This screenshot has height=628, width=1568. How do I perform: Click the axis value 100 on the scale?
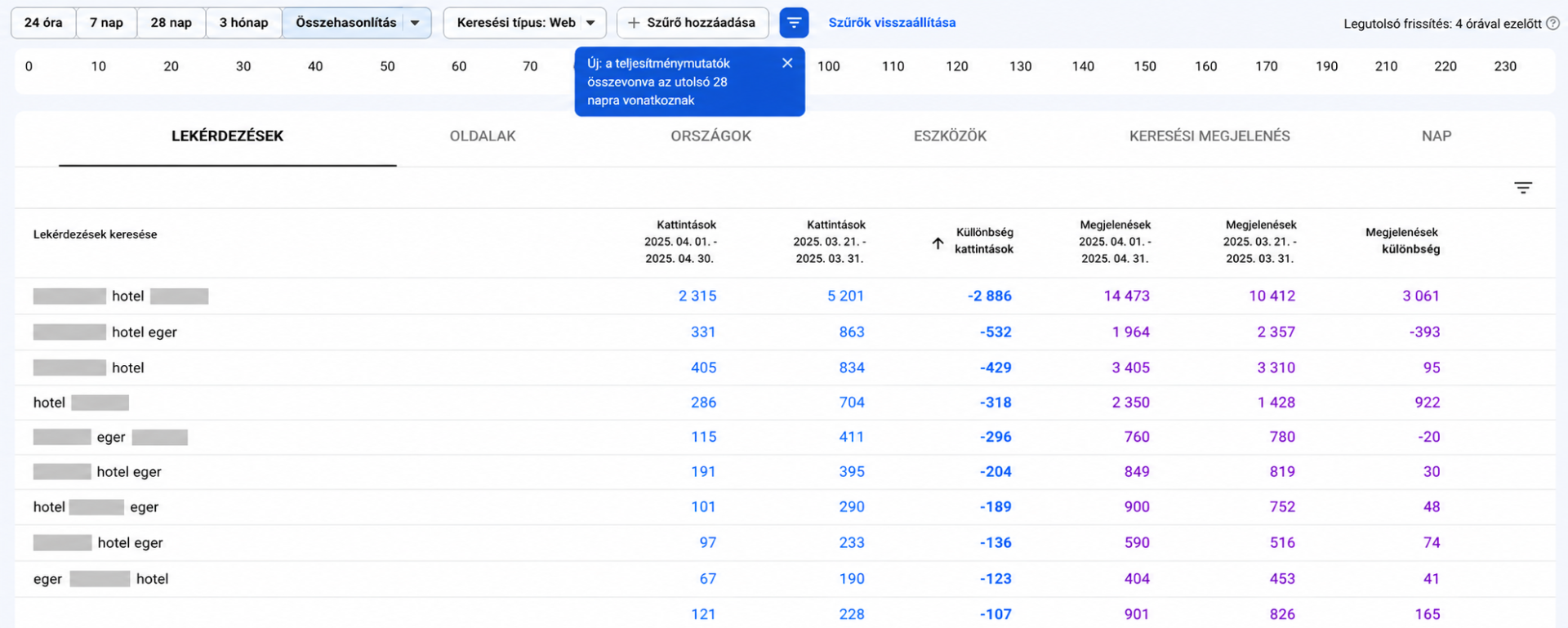tap(828, 66)
